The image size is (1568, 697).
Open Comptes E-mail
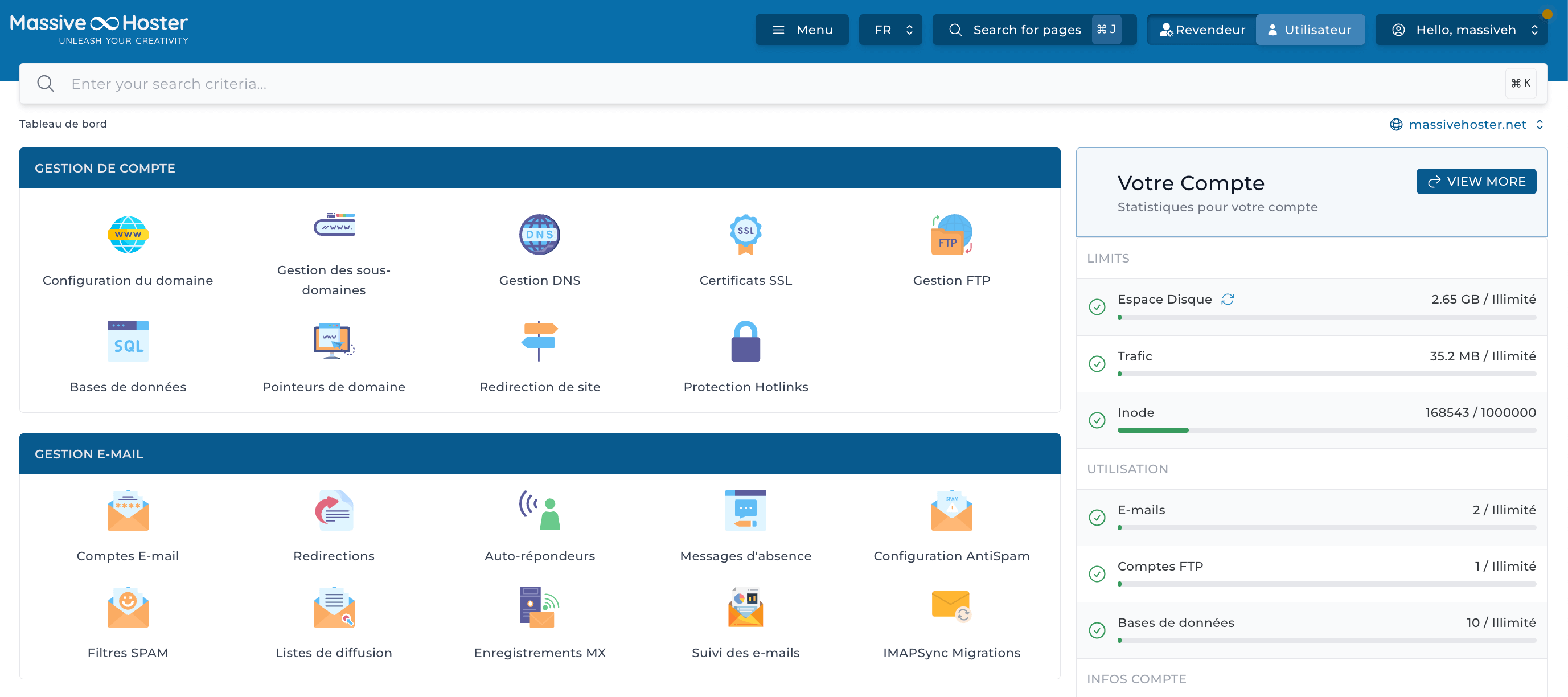click(x=127, y=527)
